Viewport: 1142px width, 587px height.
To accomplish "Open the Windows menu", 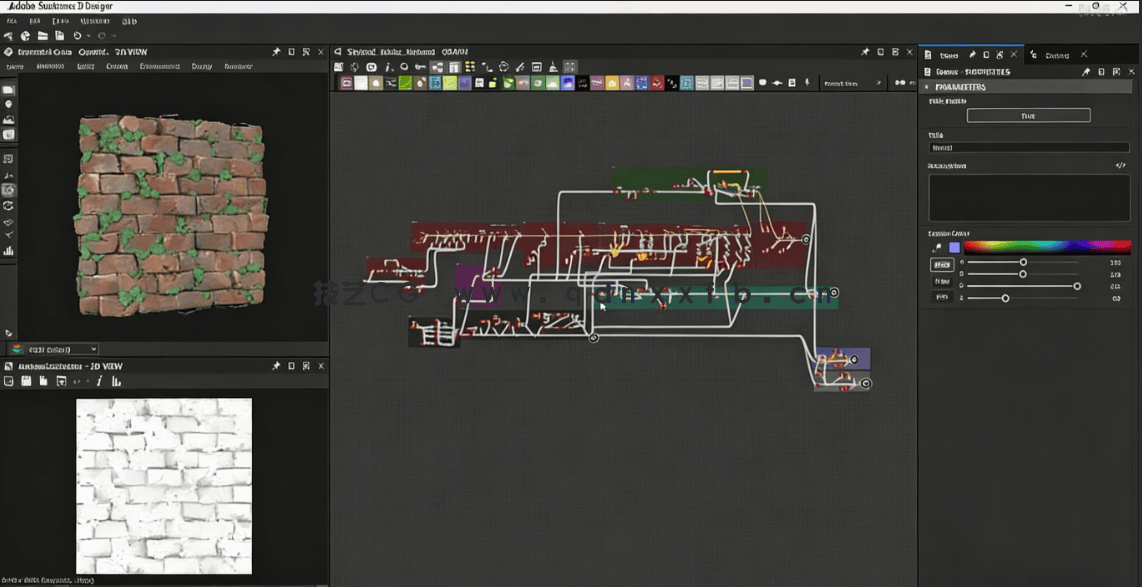I will pyautogui.click(x=96, y=21).
